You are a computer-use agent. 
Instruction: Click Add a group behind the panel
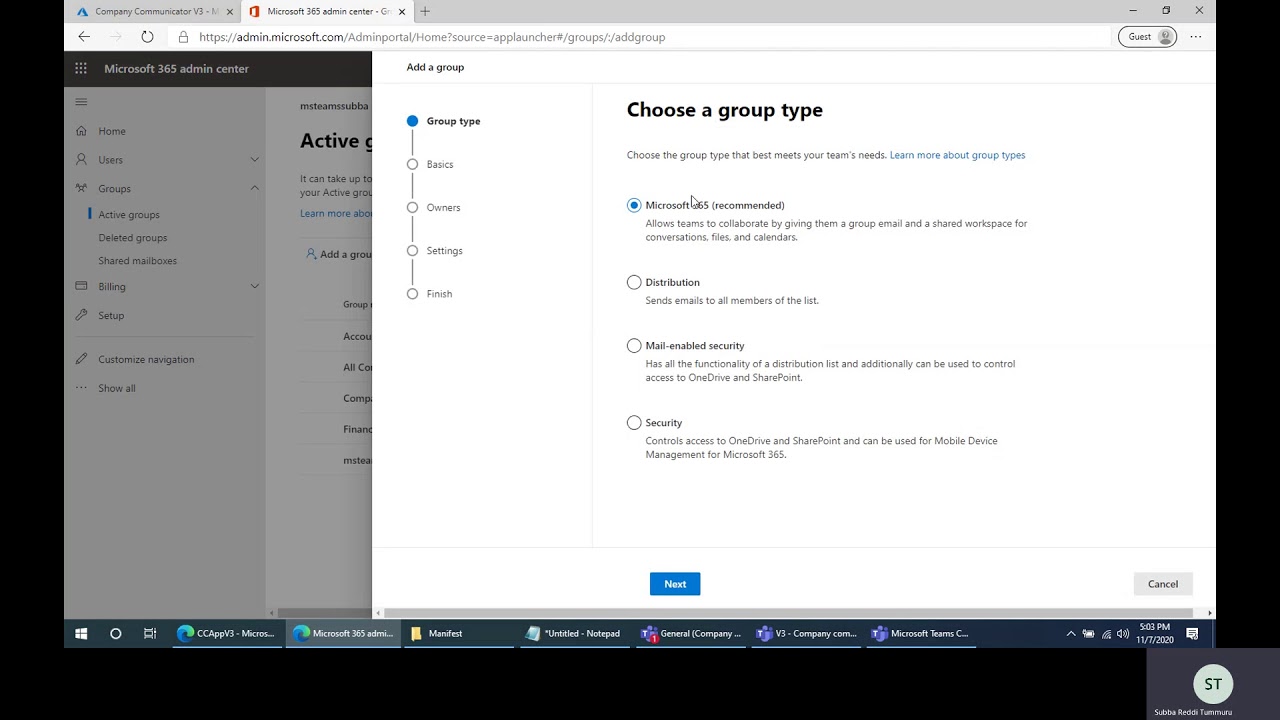(x=339, y=254)
